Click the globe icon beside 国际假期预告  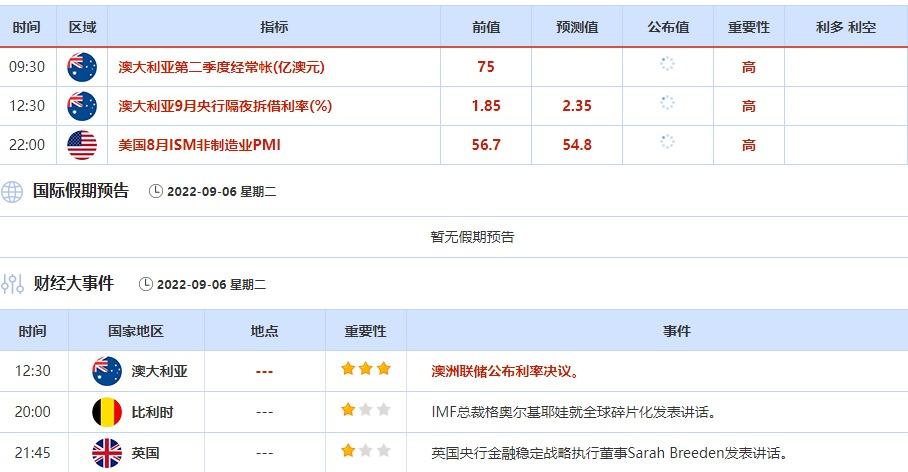tap(12, 191)
